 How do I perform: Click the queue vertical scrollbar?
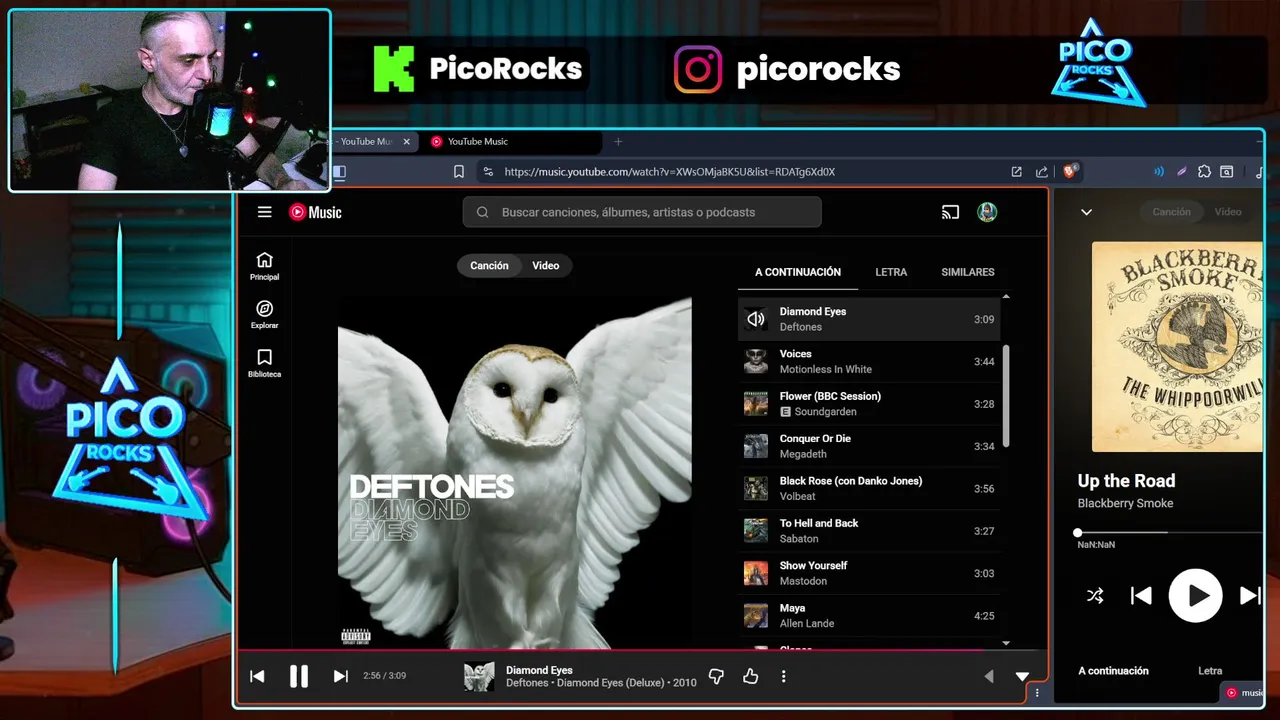pos(1006,397)
